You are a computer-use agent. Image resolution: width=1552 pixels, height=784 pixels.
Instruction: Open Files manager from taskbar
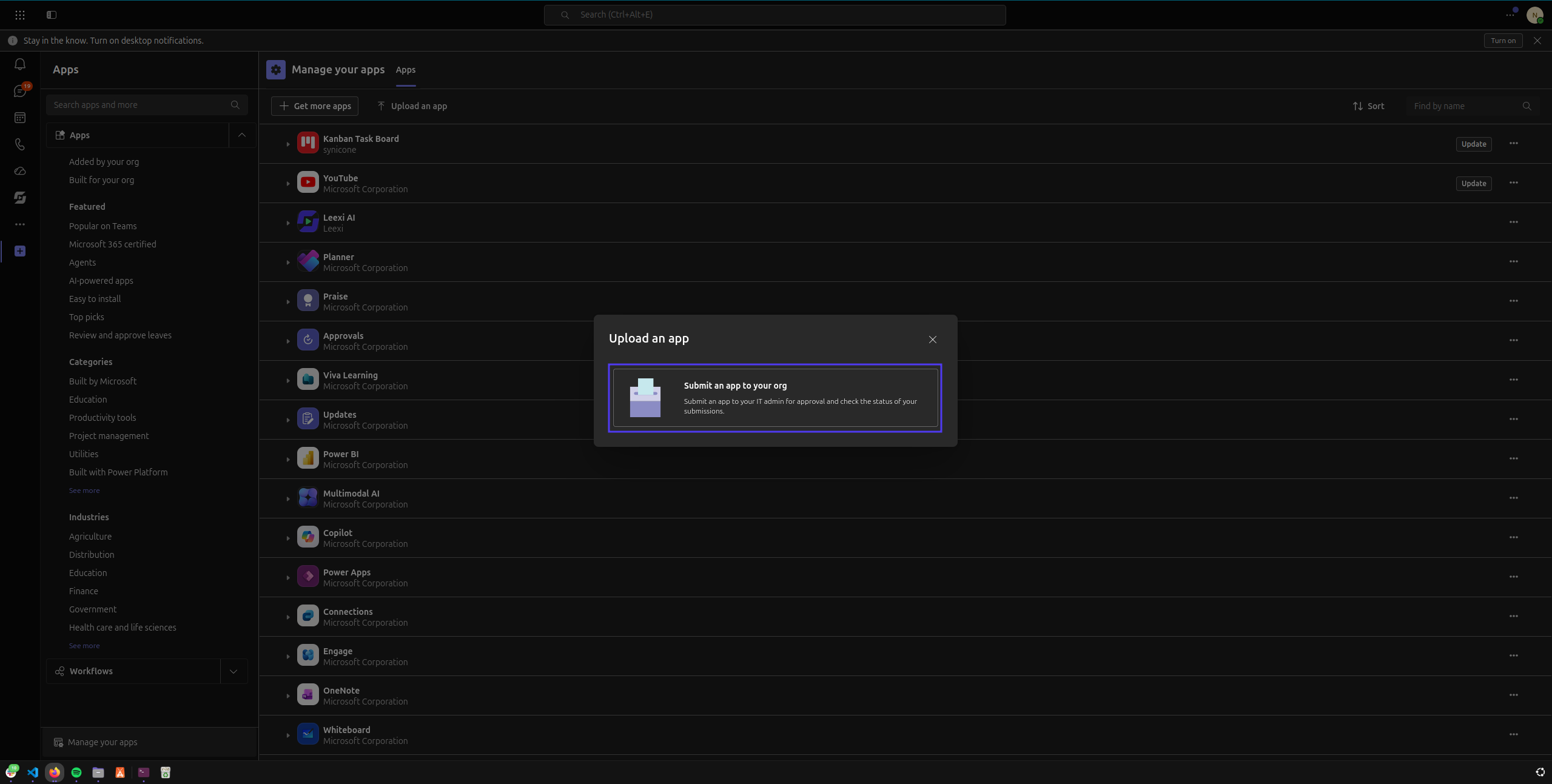(x=98, y=772)
